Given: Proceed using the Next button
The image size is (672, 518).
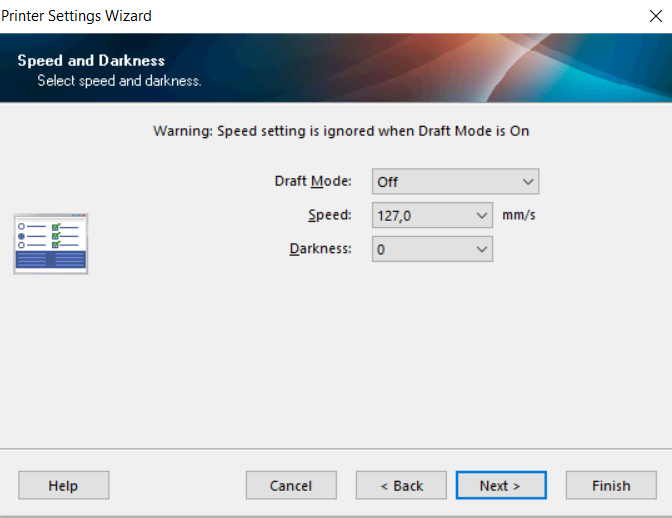Looking at the screenshot, I should coord(500,486).
